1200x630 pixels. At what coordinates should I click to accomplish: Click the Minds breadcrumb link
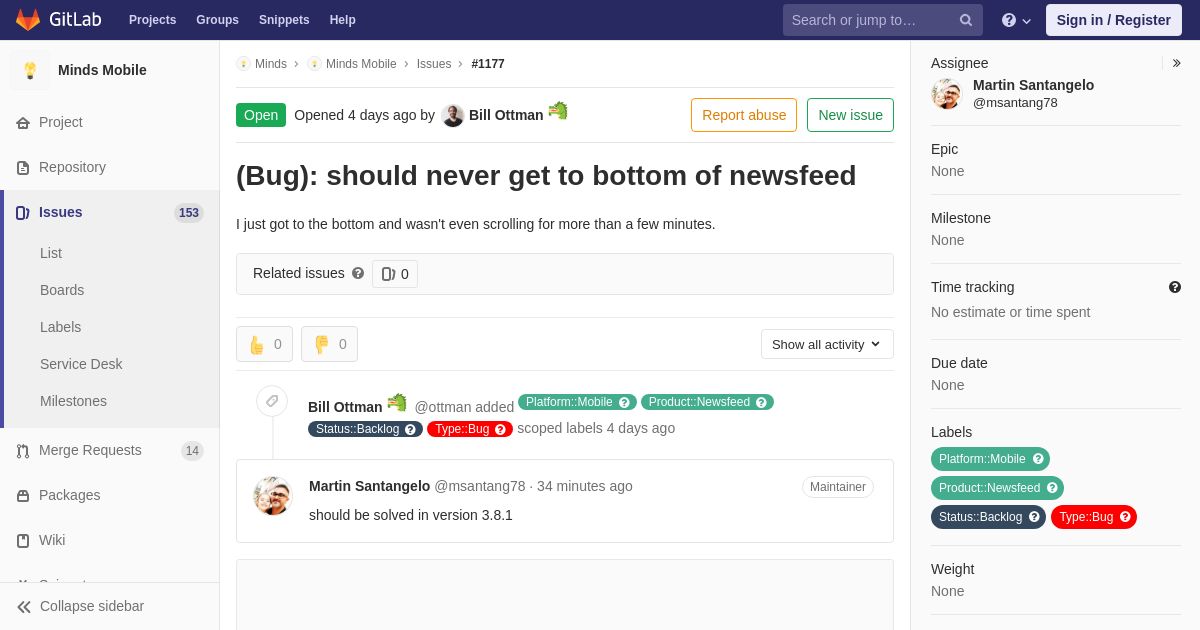[x=271, y=64]
